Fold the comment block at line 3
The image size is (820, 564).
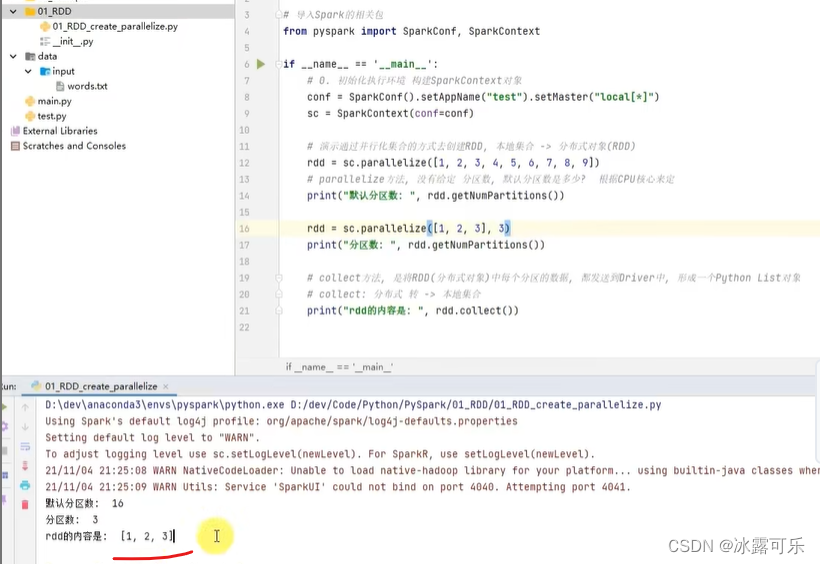[279, 15]
